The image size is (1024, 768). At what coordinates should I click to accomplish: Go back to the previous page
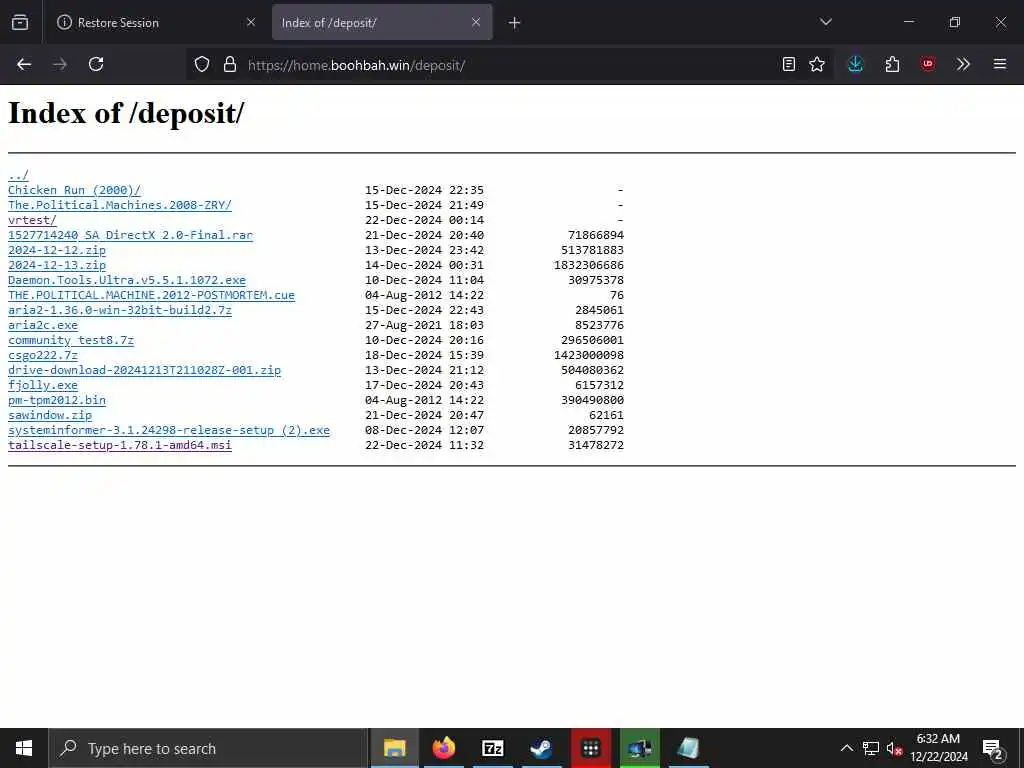(x=24, y=64)
